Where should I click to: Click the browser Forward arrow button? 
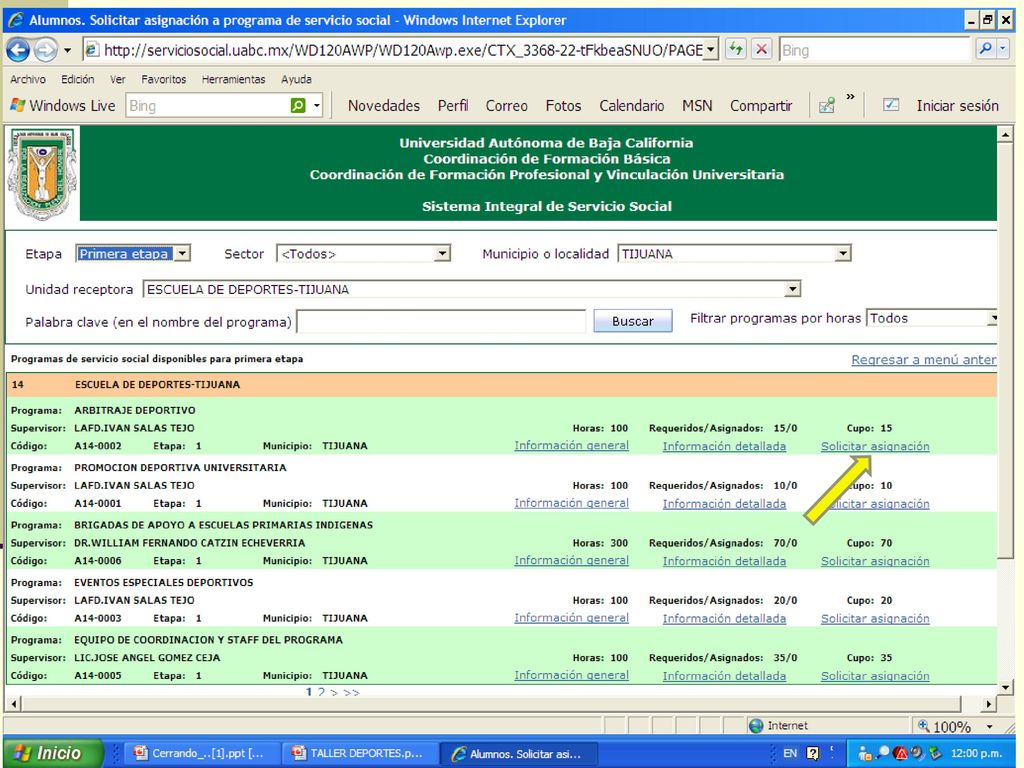click(45, 50)
